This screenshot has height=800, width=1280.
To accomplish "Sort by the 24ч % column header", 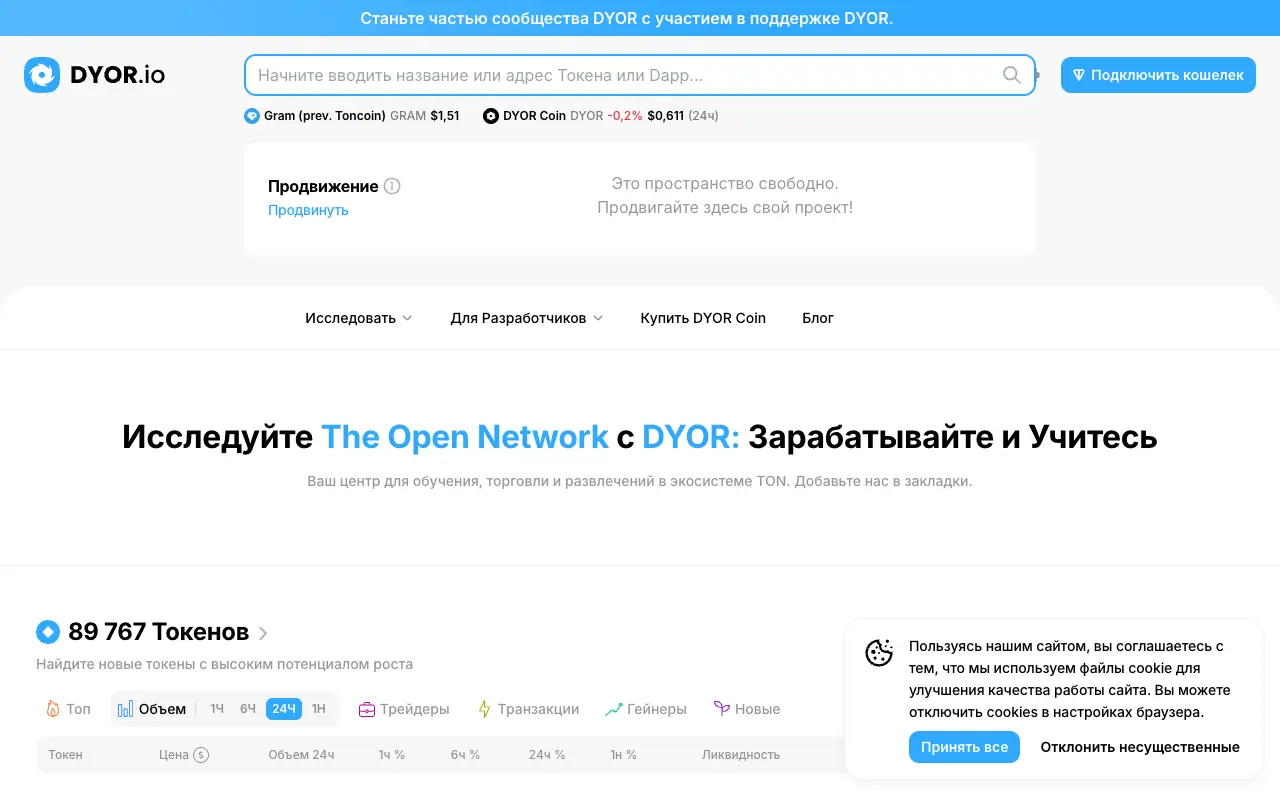I will (547, 755).
